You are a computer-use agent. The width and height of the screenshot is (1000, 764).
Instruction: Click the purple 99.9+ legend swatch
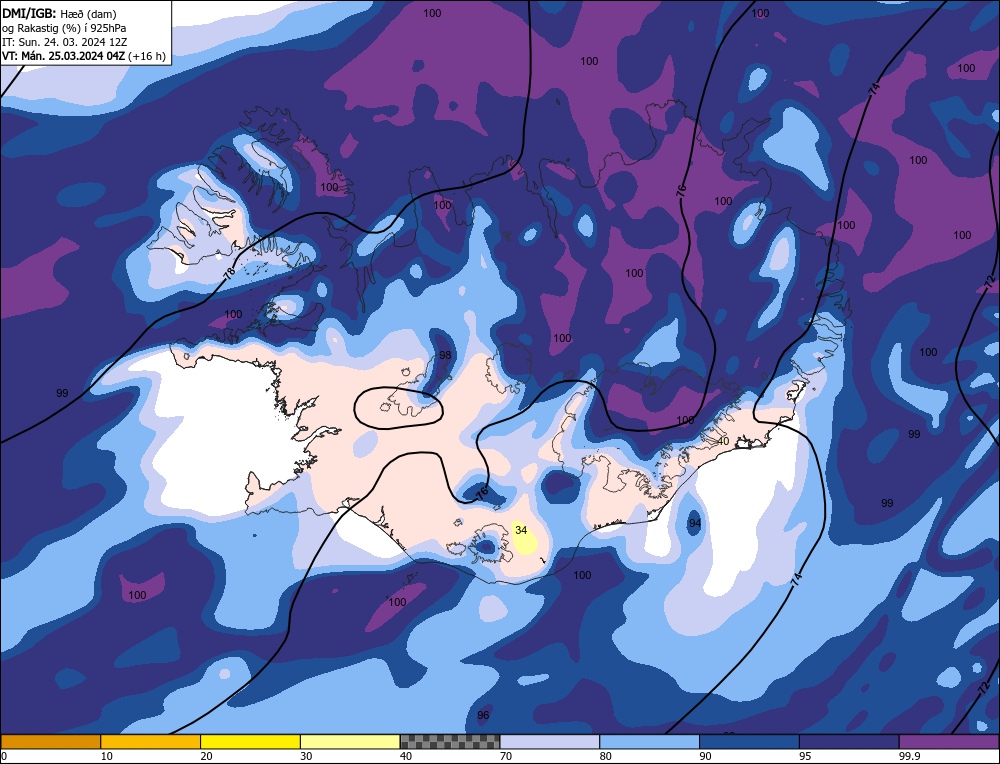(949, 741)
